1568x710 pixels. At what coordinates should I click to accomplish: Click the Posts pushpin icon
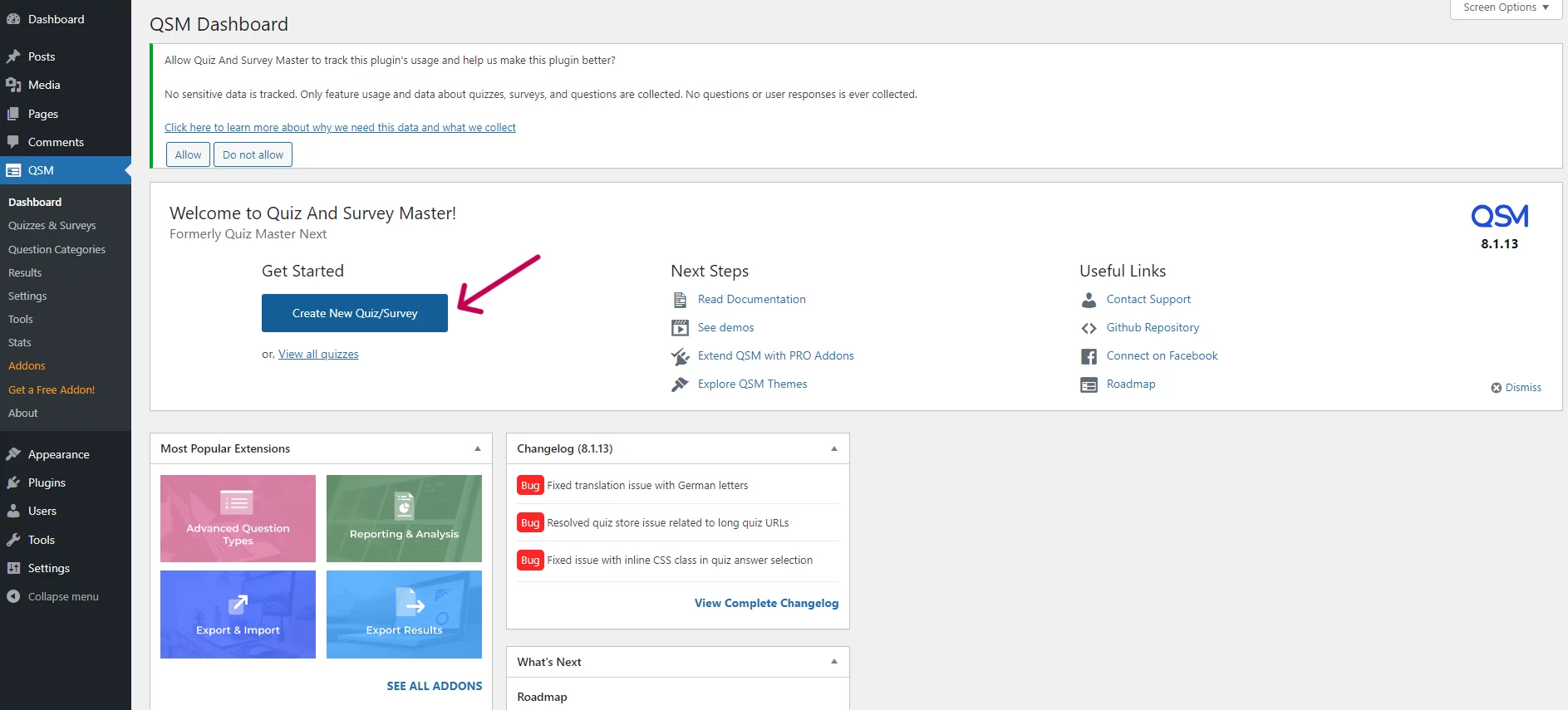pyautogui.click(x=13, y=56)
